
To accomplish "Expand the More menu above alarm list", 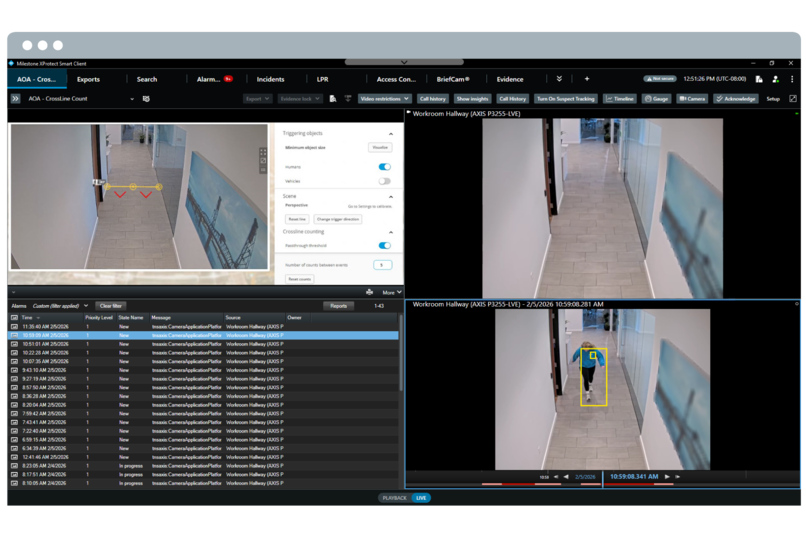I will point(390,292).
